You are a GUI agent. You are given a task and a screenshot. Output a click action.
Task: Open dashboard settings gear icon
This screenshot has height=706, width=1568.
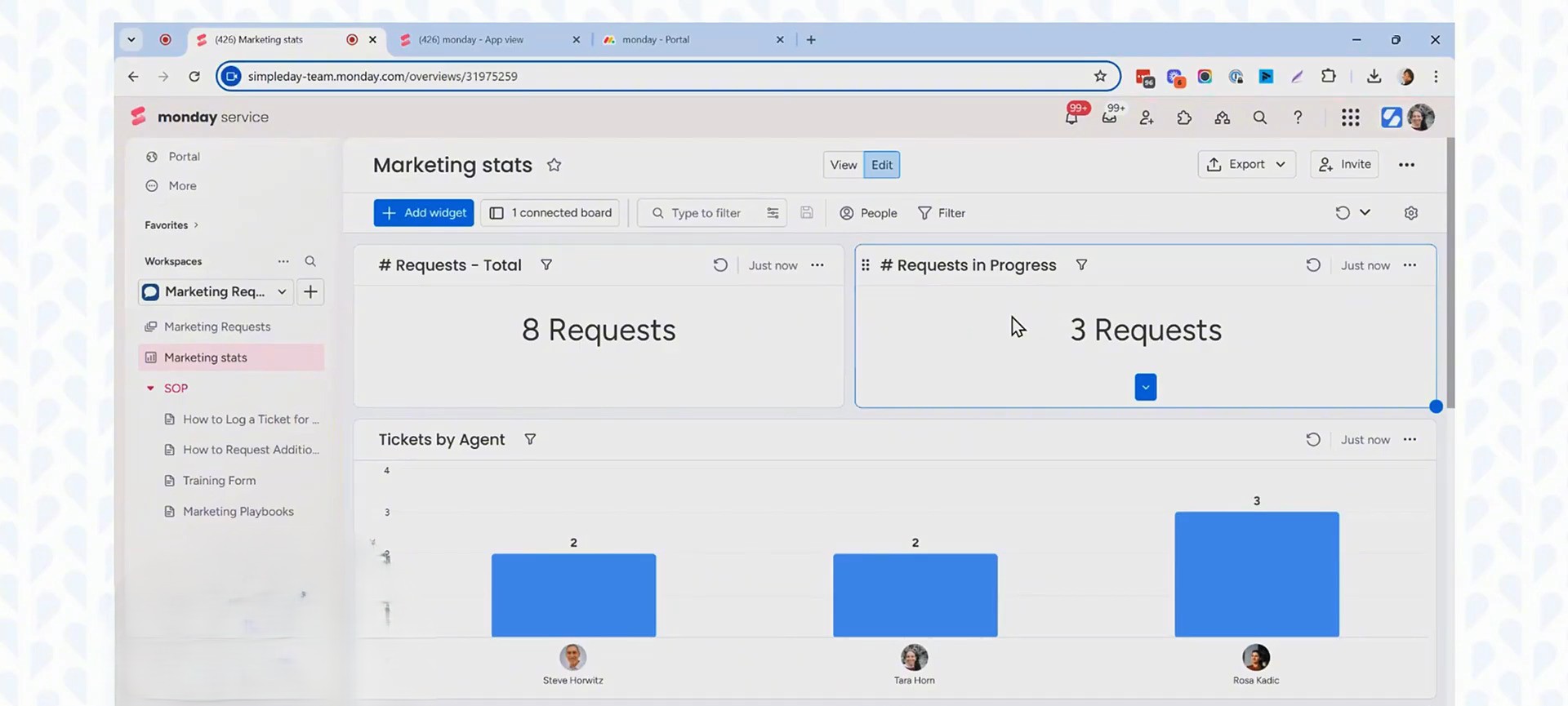pos(1410,213)
